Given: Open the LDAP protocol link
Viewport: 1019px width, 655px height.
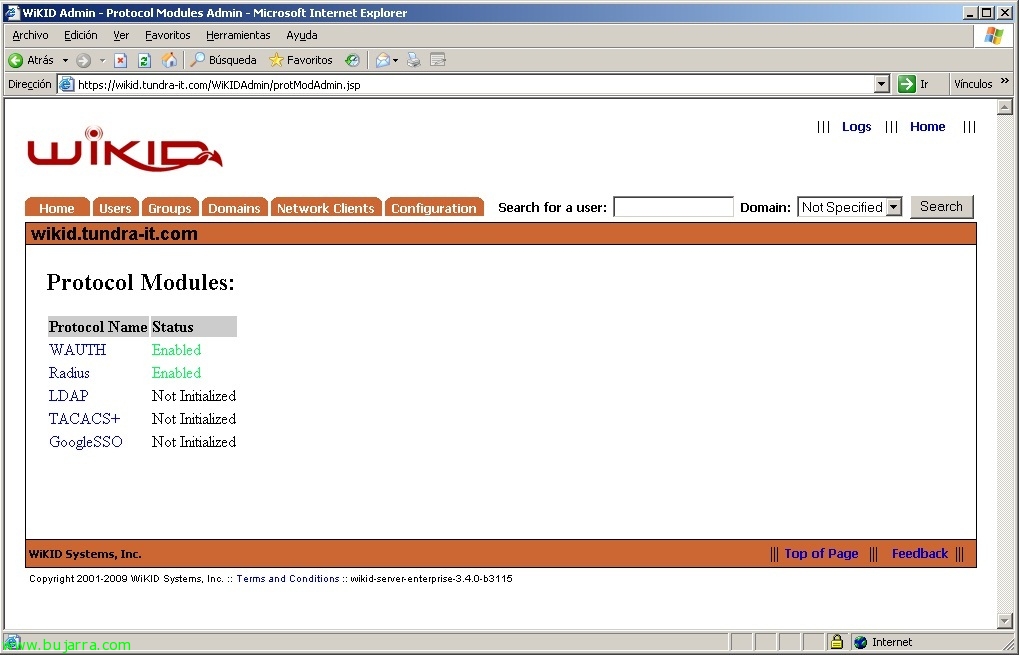Looking at the screenshot, I should click(x=68, y=396).
